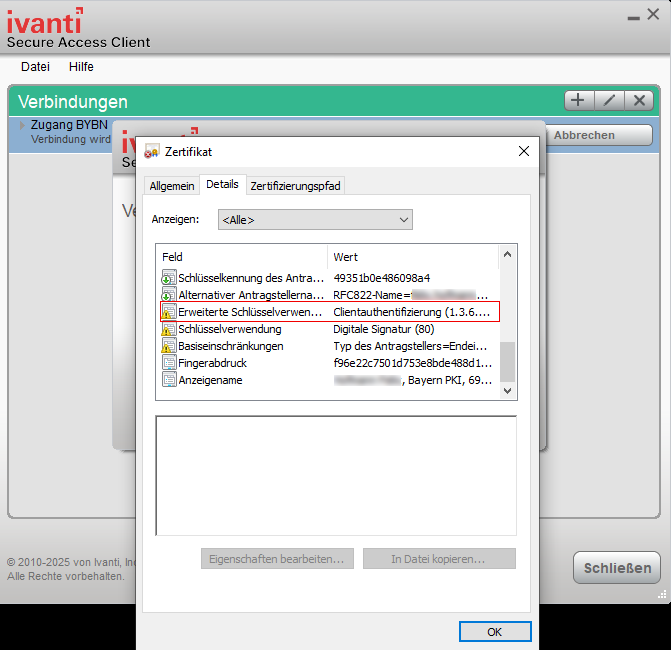Click warning icon of Basiseinschränkungen row
The image size is (671, 650).
click(169, 346)
